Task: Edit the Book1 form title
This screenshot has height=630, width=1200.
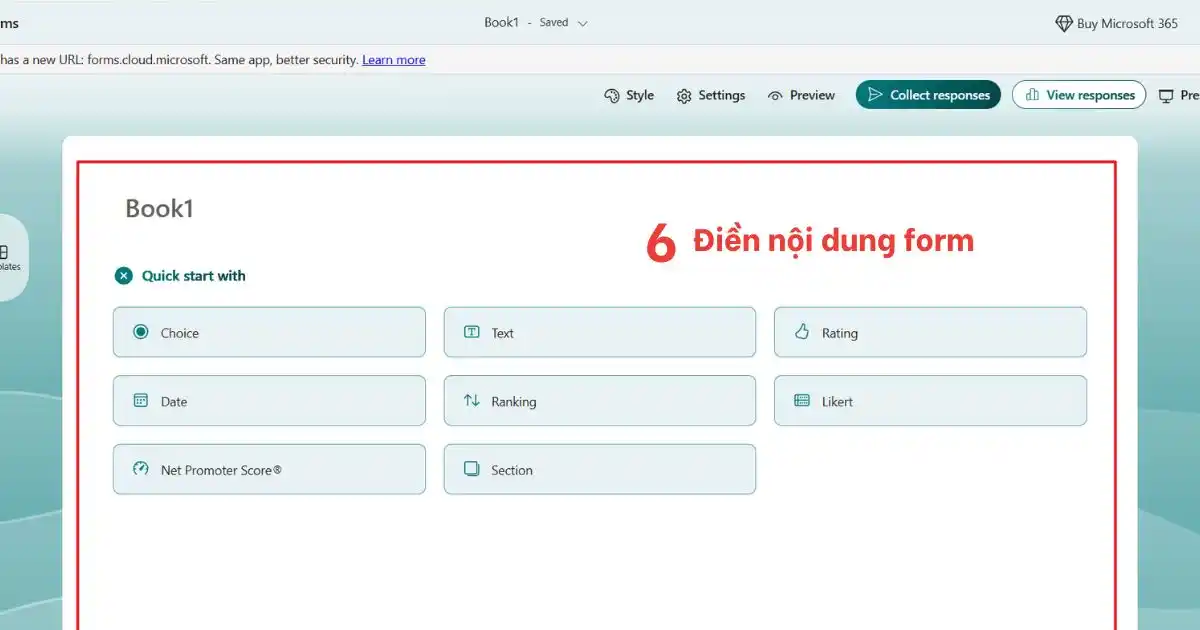Action: [159, 208]
